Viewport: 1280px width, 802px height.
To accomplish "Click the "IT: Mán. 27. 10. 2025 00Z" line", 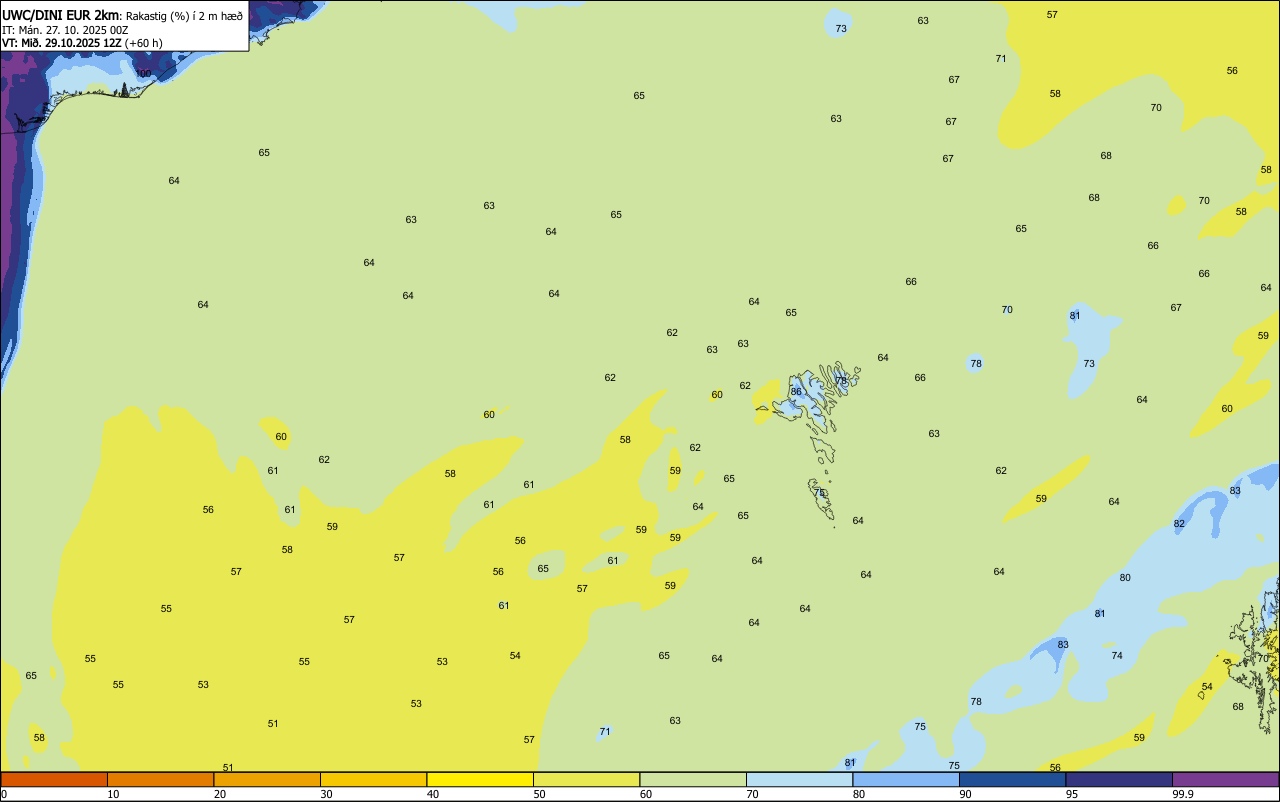I will pyautogui.click(x=65, y=30).
